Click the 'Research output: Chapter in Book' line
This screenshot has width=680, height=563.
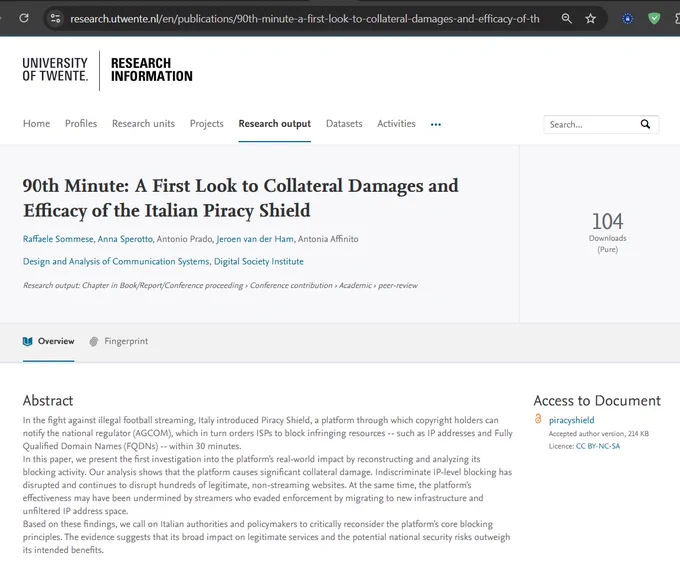[x=220, y=285]
